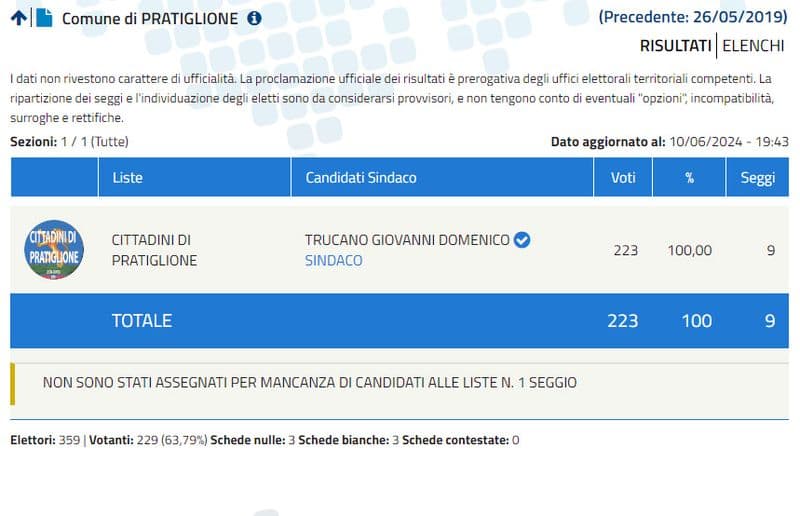Click the verified checkmark badge after Trucano

pos(521,240)
